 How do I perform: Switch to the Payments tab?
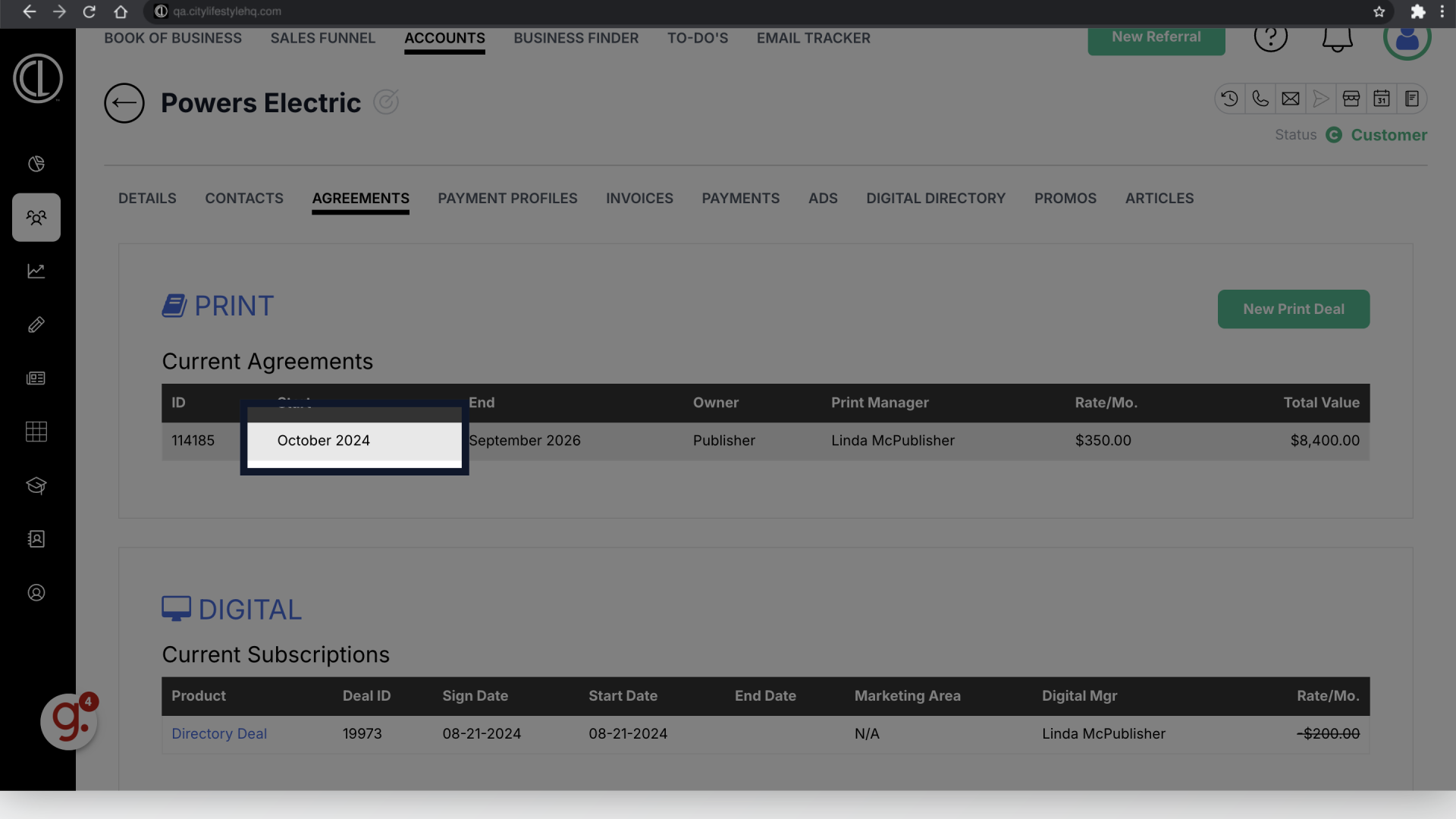[x=741, y=199]
